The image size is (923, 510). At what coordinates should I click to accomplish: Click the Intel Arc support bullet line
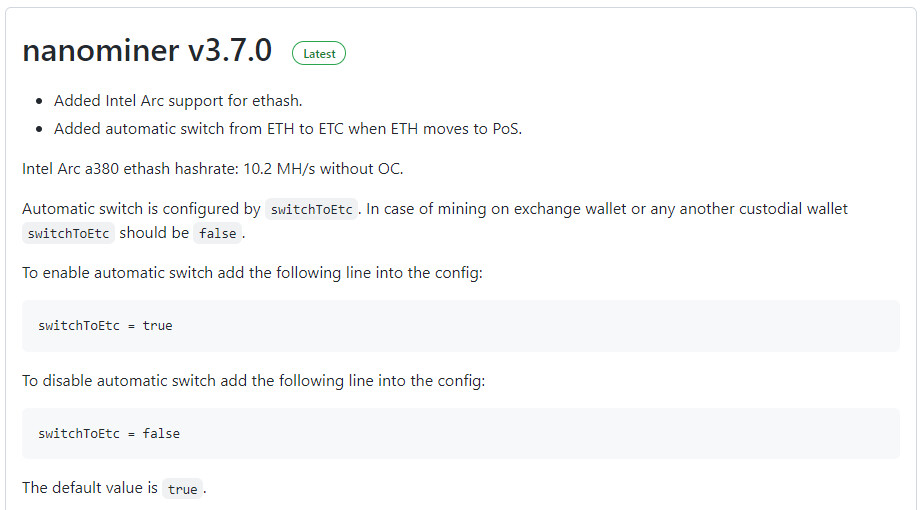click(178, 100)
